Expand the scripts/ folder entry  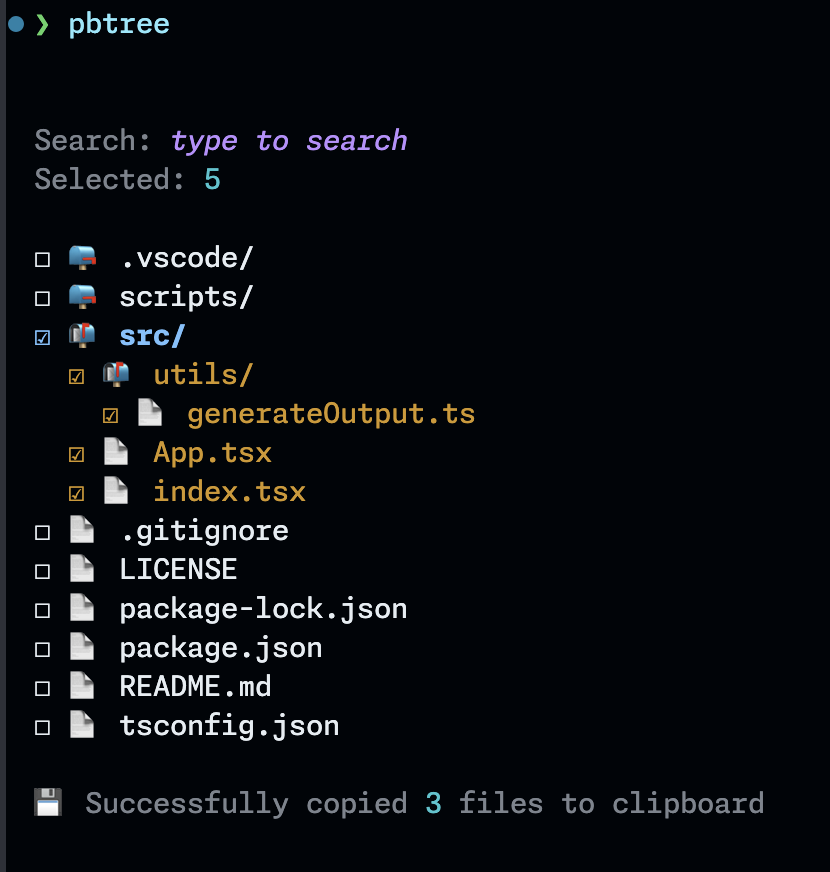186,297
